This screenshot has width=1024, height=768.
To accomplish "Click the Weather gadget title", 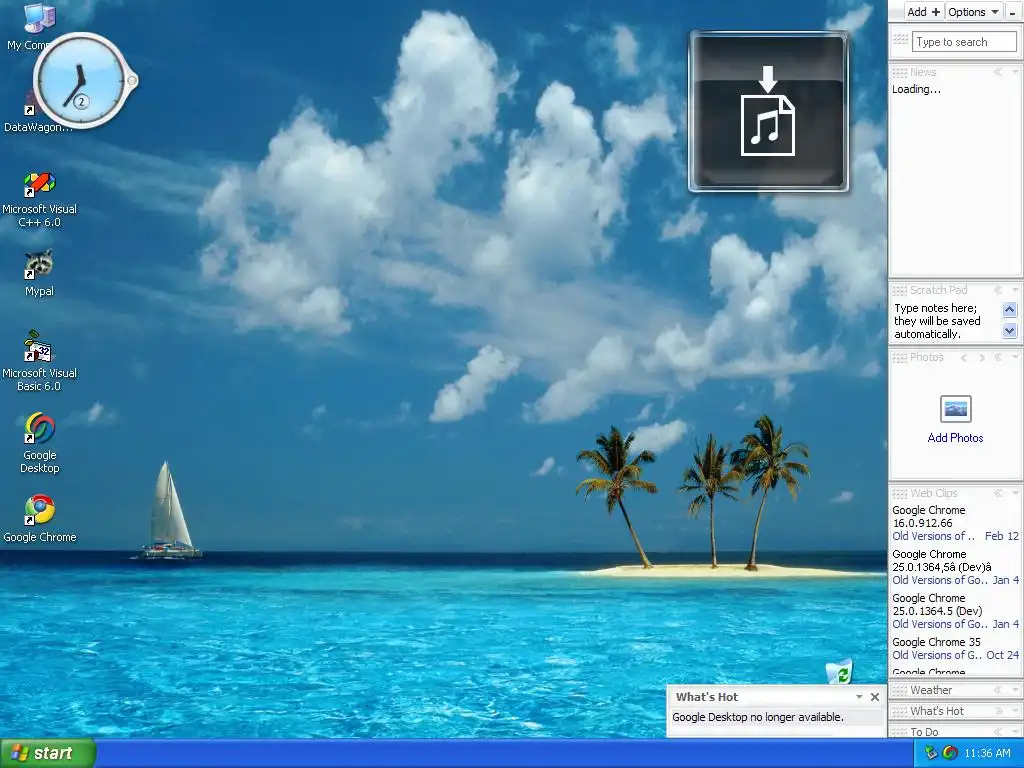I will point(931,690).
